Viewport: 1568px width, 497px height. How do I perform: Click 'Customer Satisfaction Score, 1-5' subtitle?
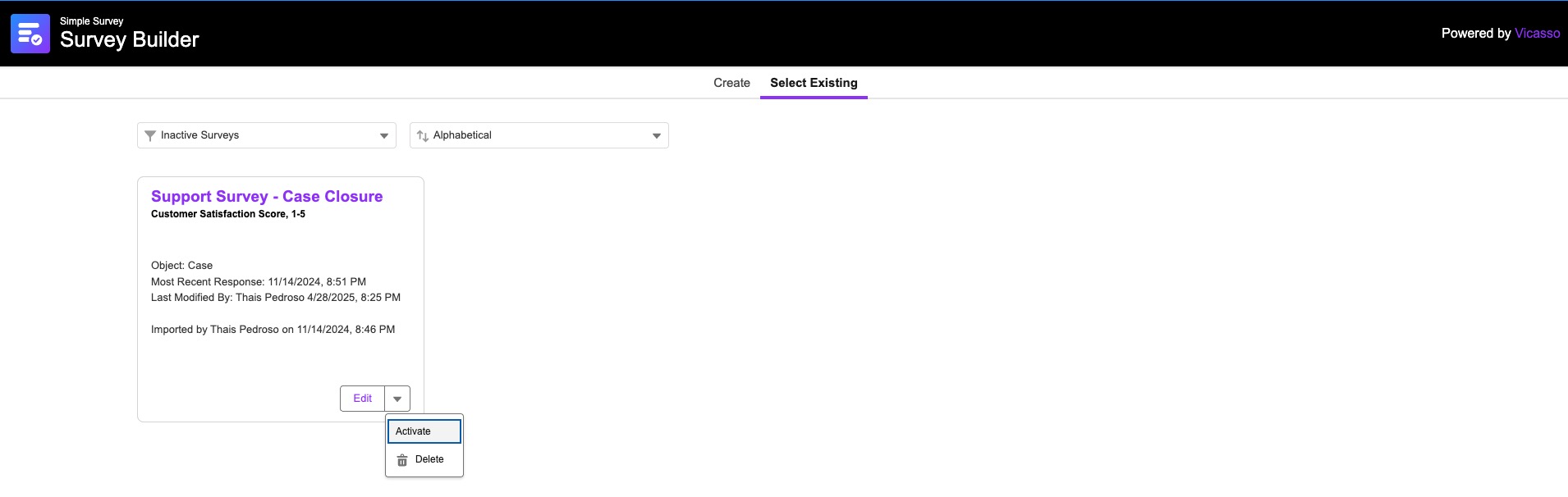tap(228, 214)
